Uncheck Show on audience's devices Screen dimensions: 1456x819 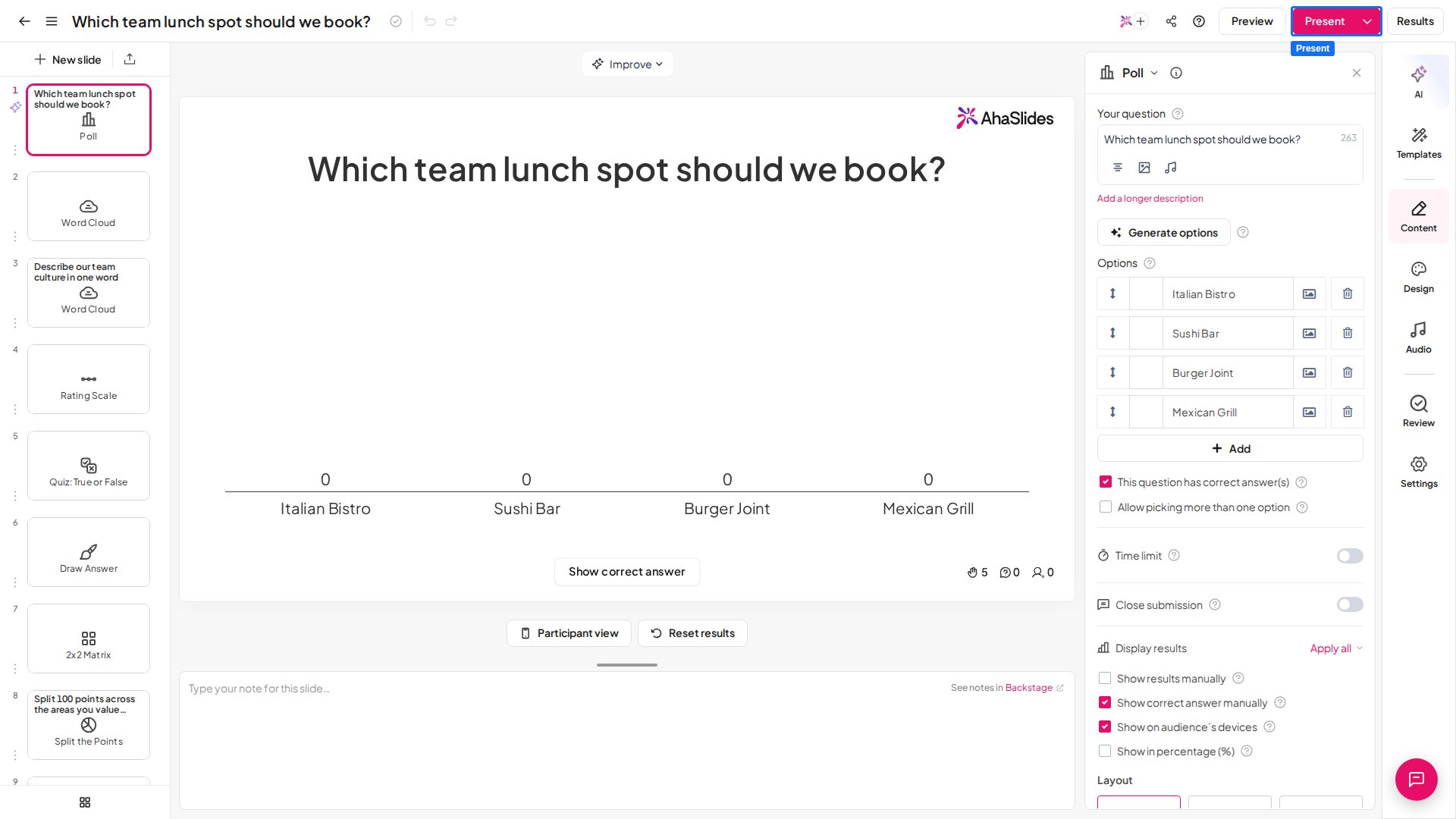[x=1105, y=726]
